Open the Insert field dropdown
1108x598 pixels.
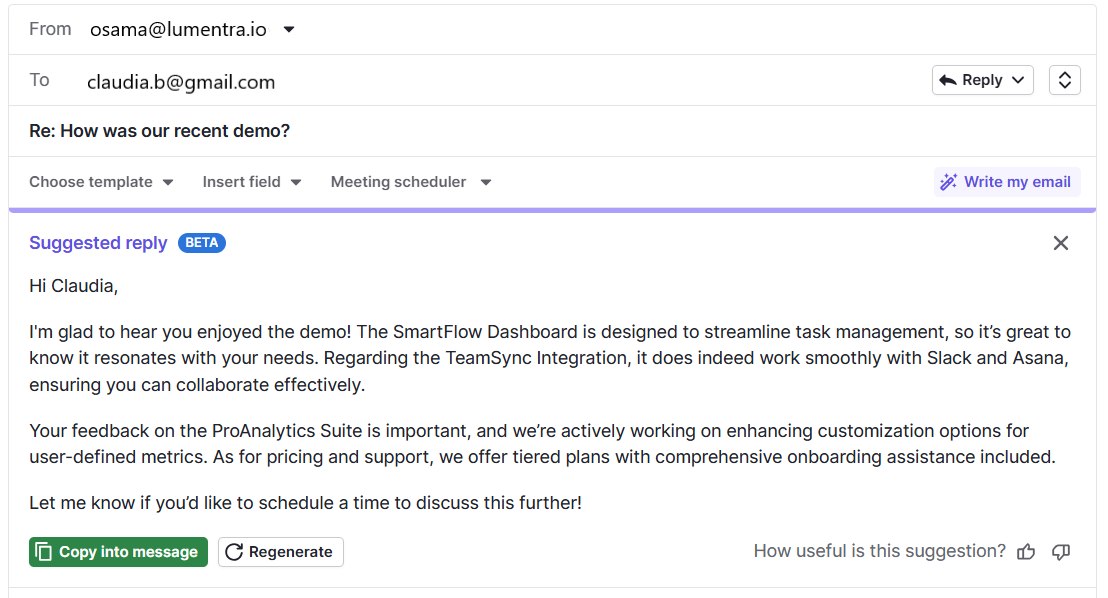click(251, 181)
